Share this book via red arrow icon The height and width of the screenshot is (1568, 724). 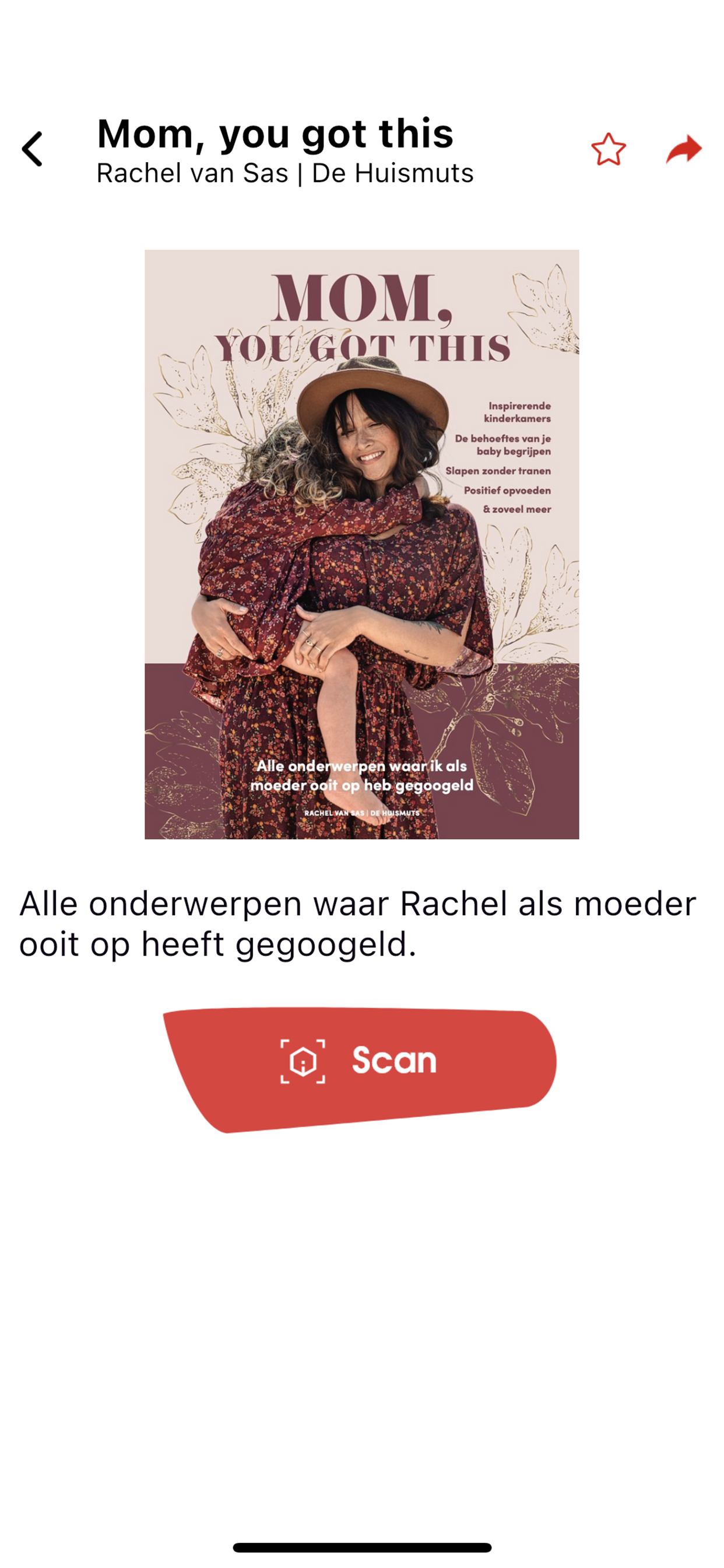684,149
